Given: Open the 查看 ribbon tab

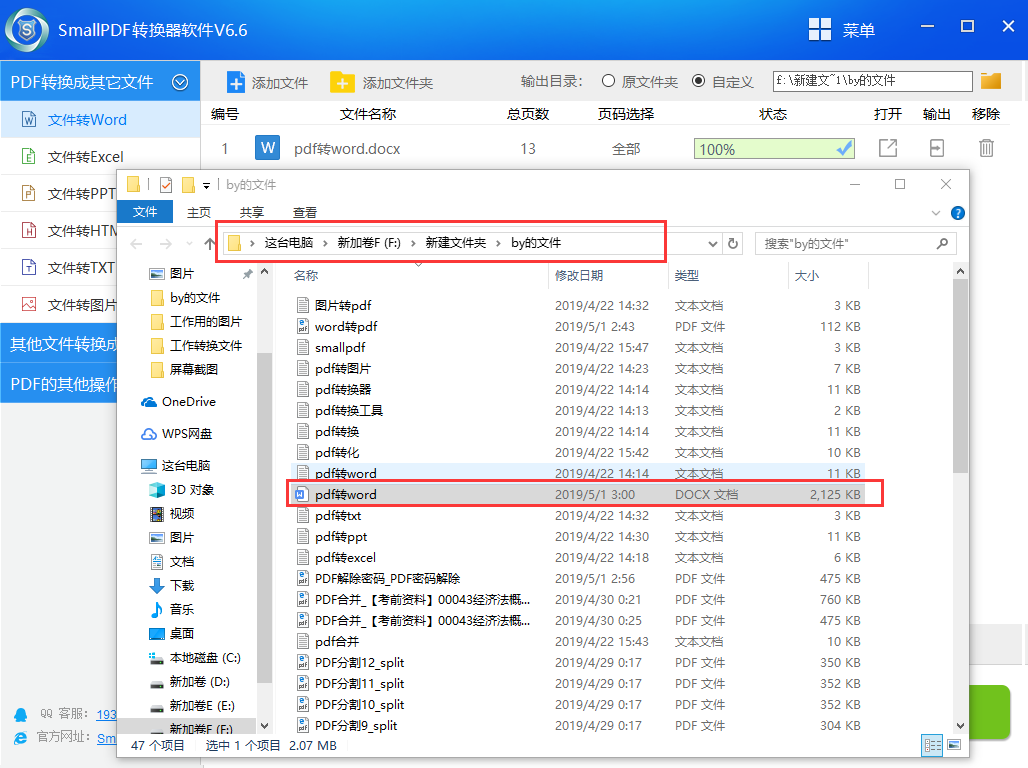Looking at the screenshot, I should pyautogui.click(x=305, y=212).
